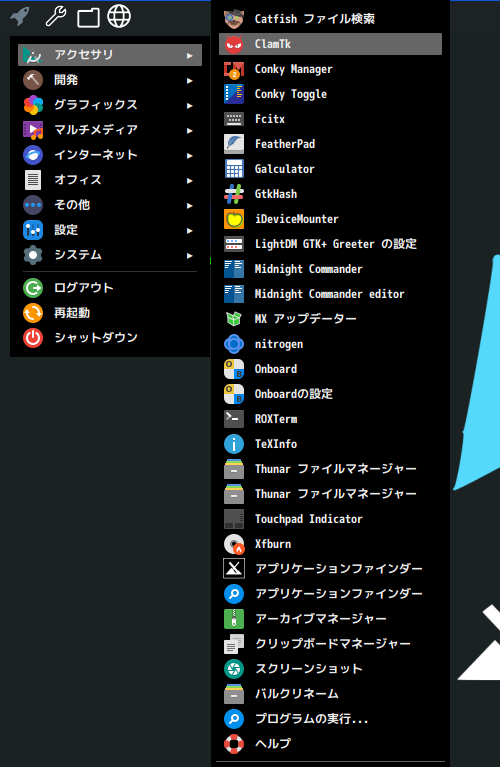
Task: Expand the 開発 submenu arrow
Action: pos(189,80)
